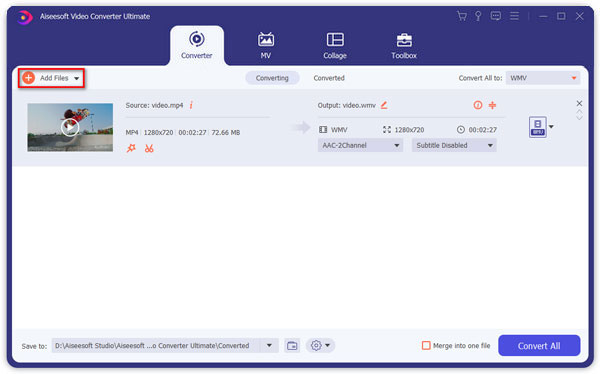
Task: Open the AAC-2Channel audio track dropdown
Action: point(360,145)
